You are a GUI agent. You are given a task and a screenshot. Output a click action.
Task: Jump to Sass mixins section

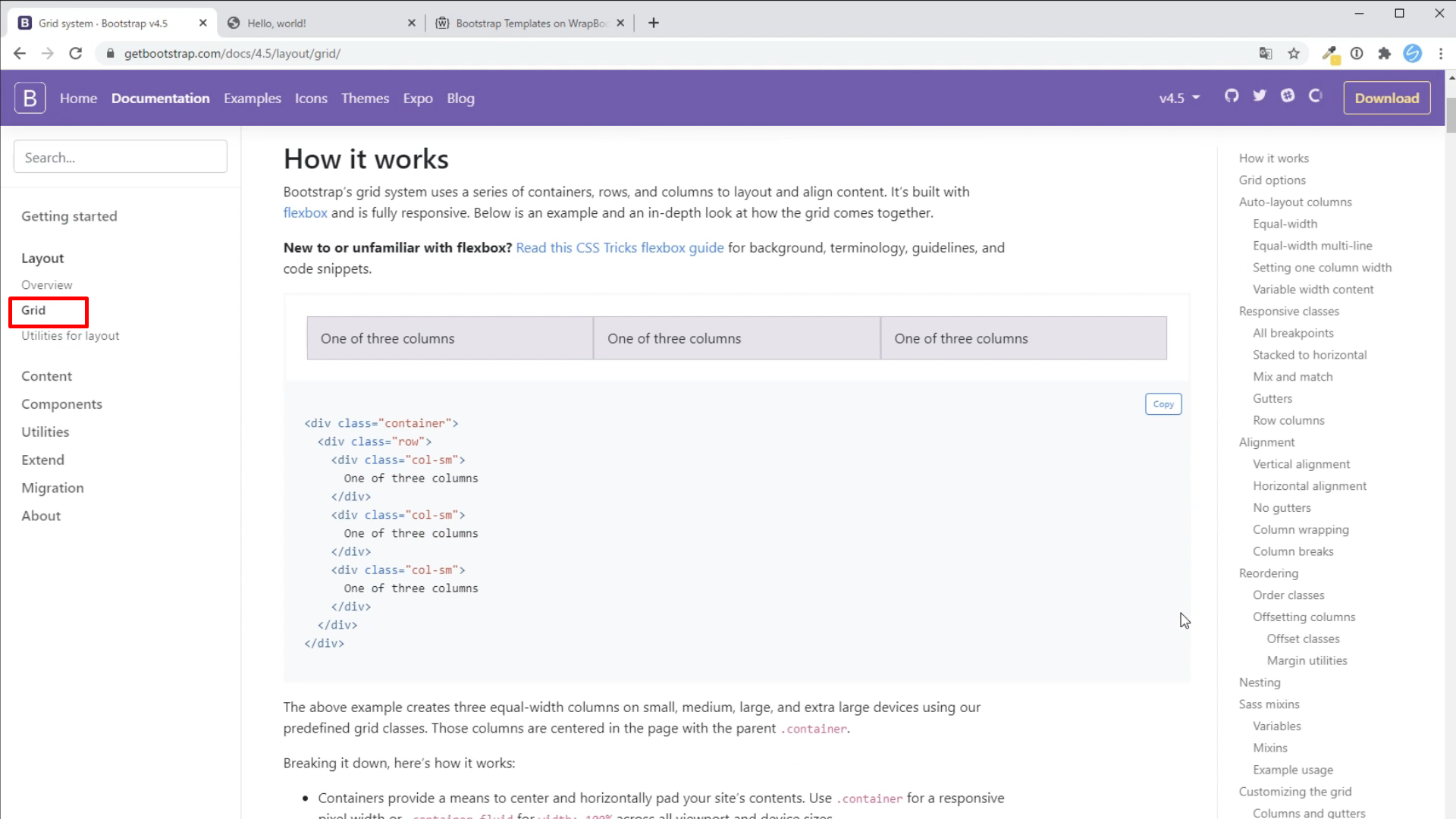pos(1269,704)
